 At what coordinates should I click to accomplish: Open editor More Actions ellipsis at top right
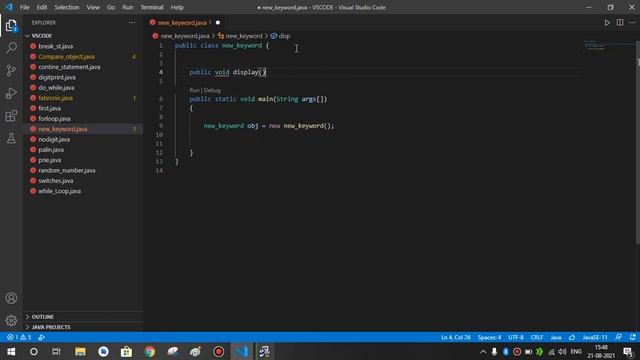[x=632, y=23]
